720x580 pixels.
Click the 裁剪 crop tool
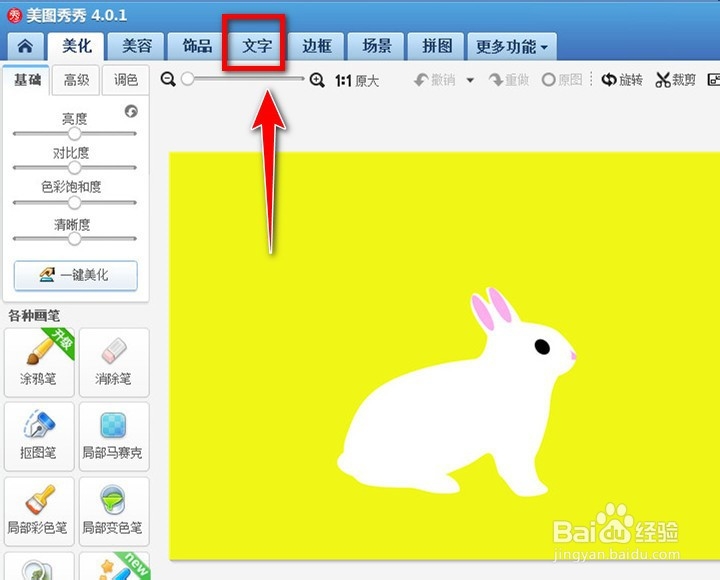click(675, 80)
